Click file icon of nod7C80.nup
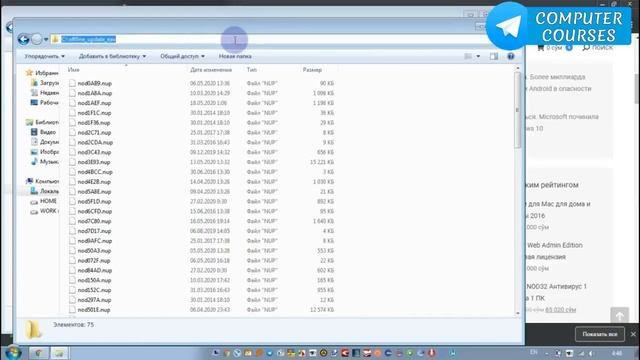The width and height of the screenshot is (640, 360). tap(72, 221)
